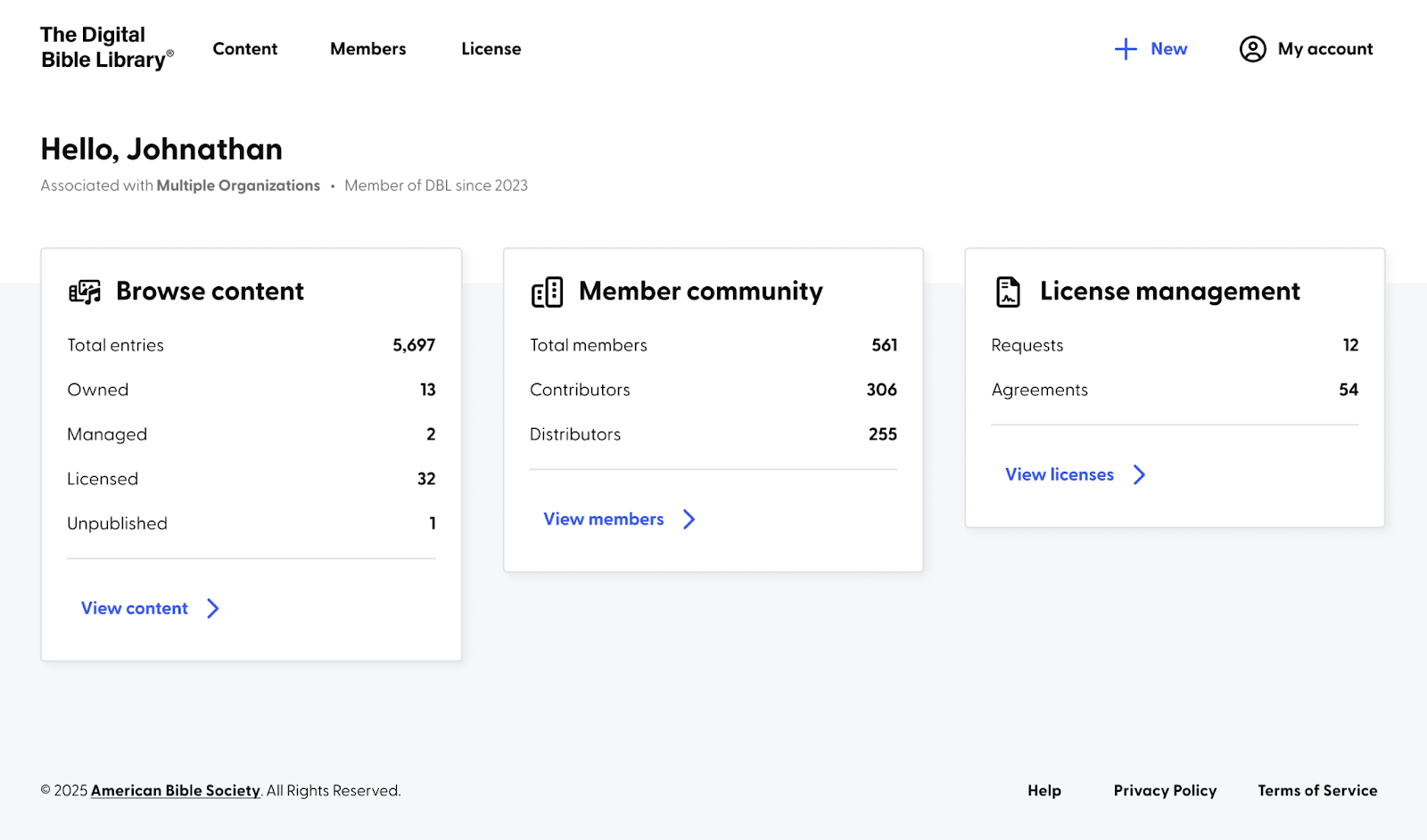The height and width of the screenshot is (840, 1427).
Task: Click the License management document icon
Action: pos(1008,292)
